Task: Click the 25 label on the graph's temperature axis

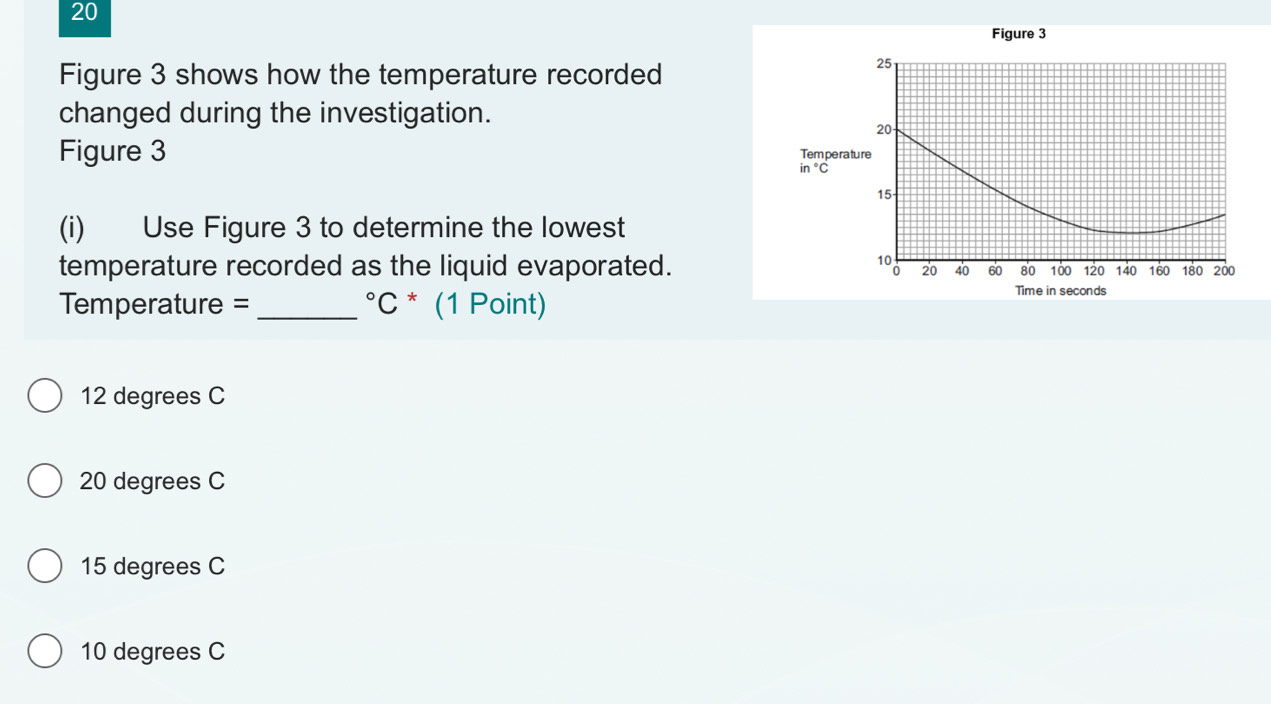Action: [882, 64]
